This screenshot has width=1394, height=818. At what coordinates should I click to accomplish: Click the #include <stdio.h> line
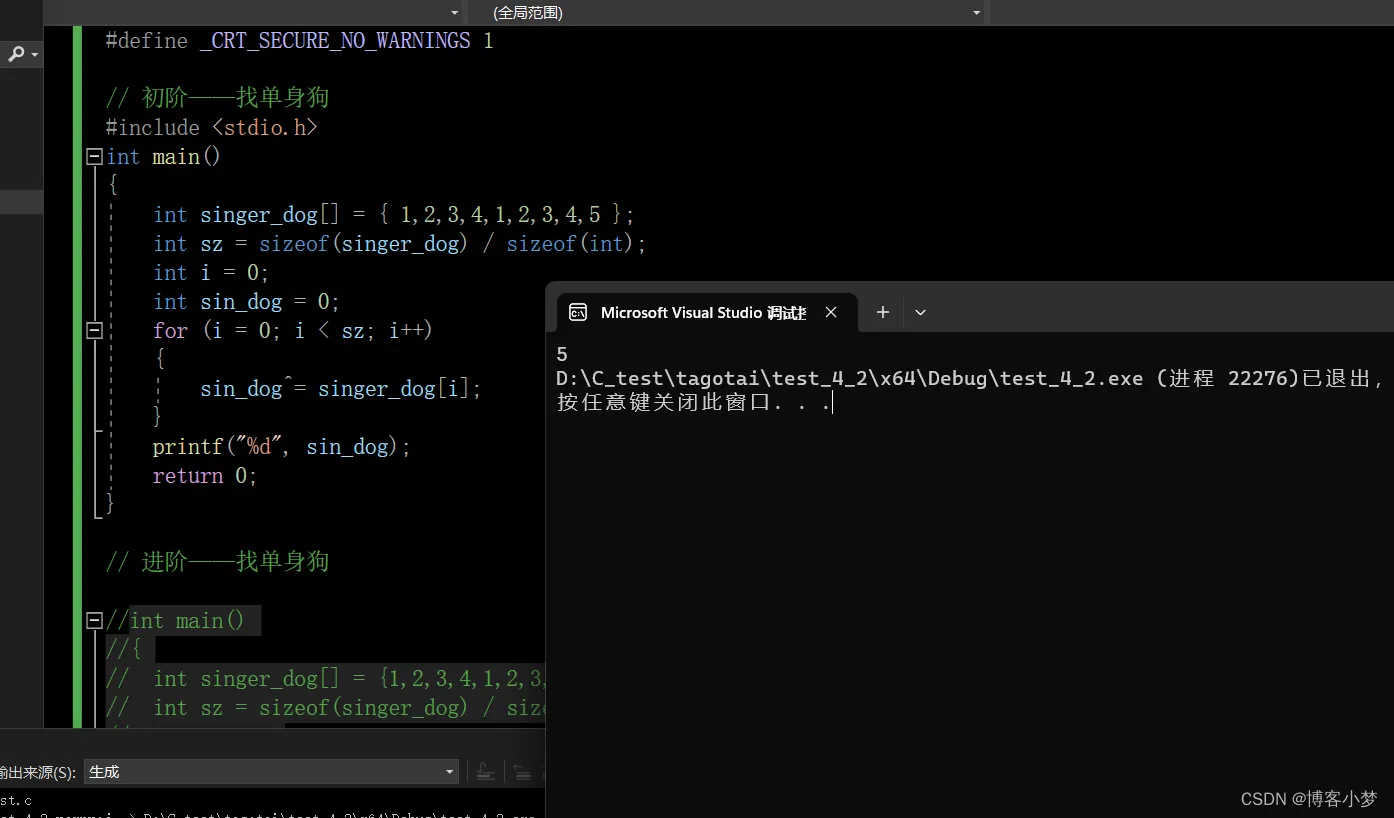[x=212, y=127]
